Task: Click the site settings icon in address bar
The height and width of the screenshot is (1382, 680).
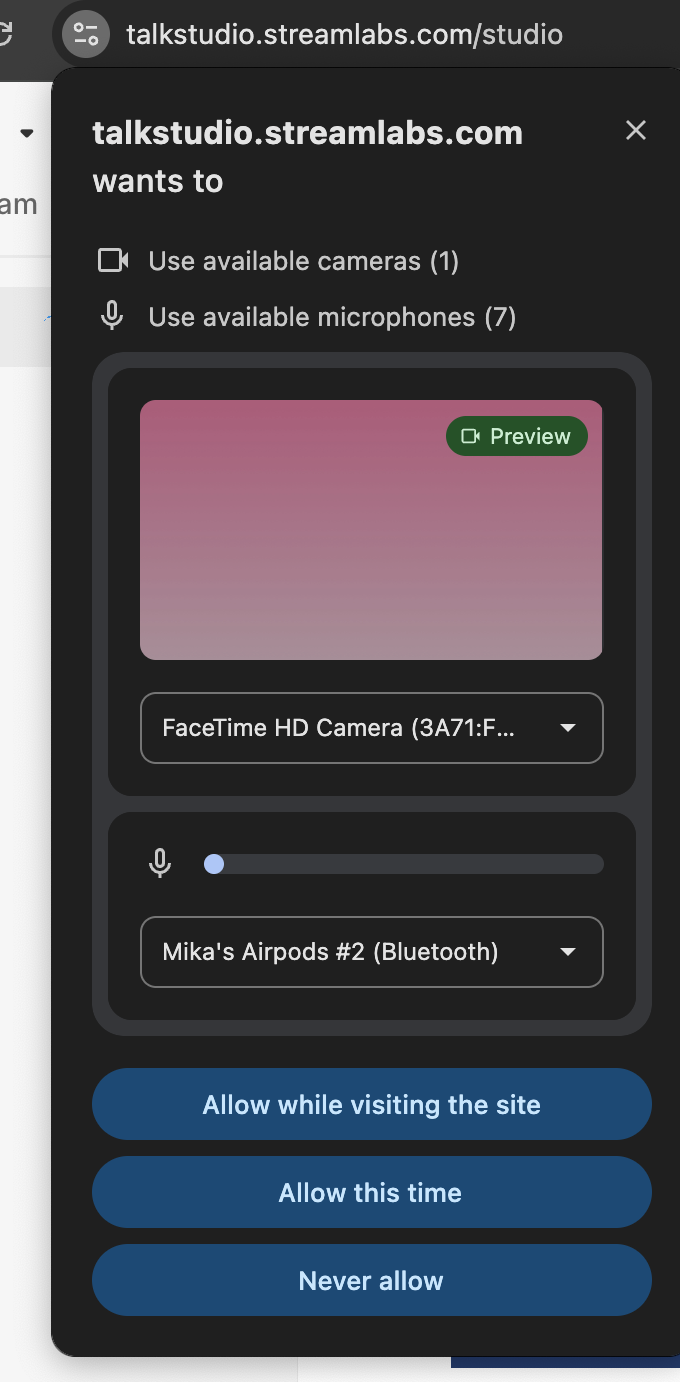Action: pos(86,35)
